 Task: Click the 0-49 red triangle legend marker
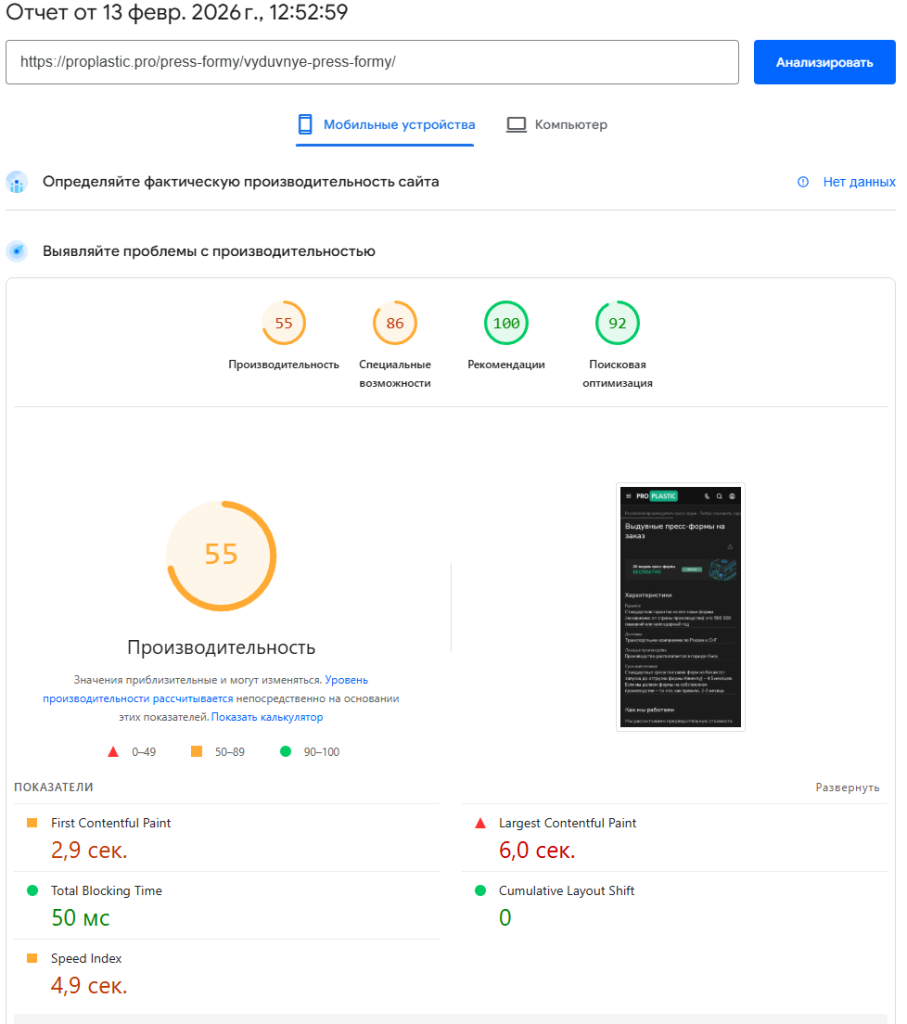(112, 751)
